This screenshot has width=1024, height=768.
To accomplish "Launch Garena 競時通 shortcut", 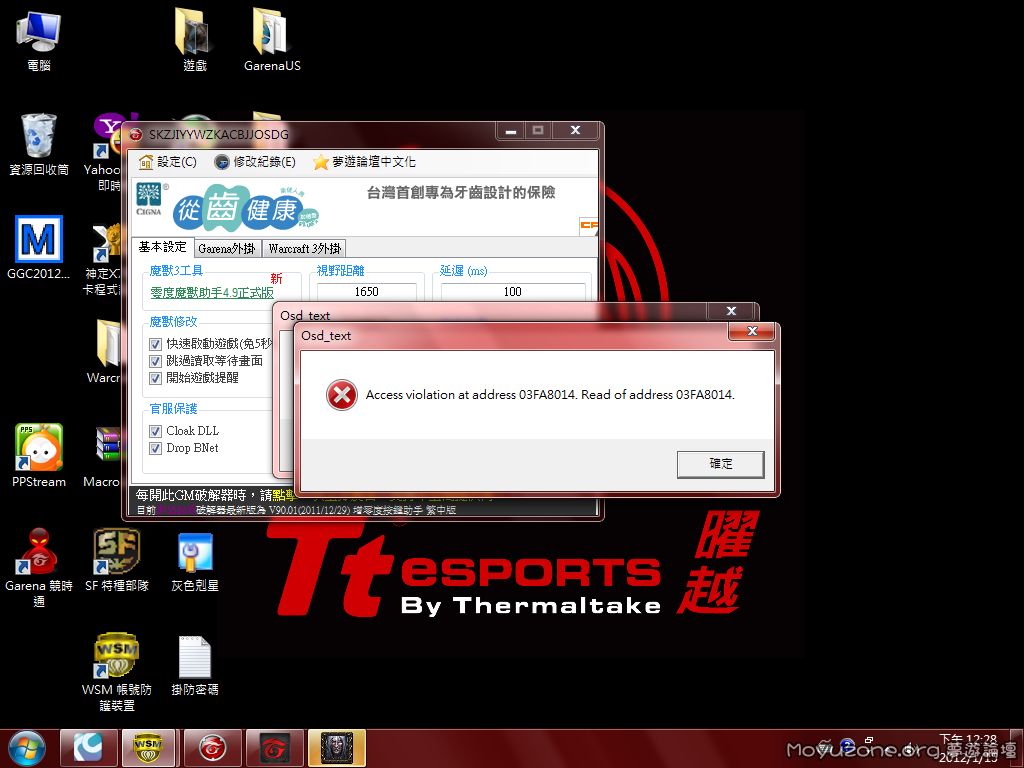I will (x=39, y=568).
